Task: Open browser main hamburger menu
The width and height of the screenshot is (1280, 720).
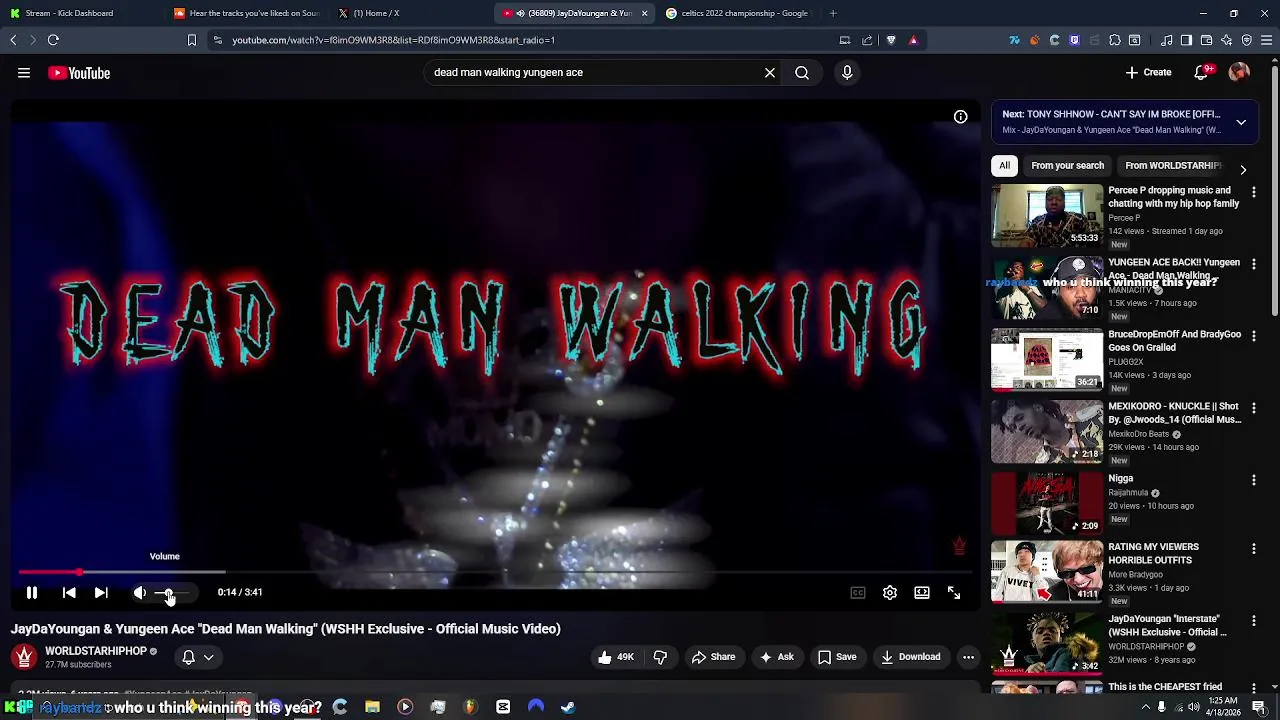Action: [1267, 40]
